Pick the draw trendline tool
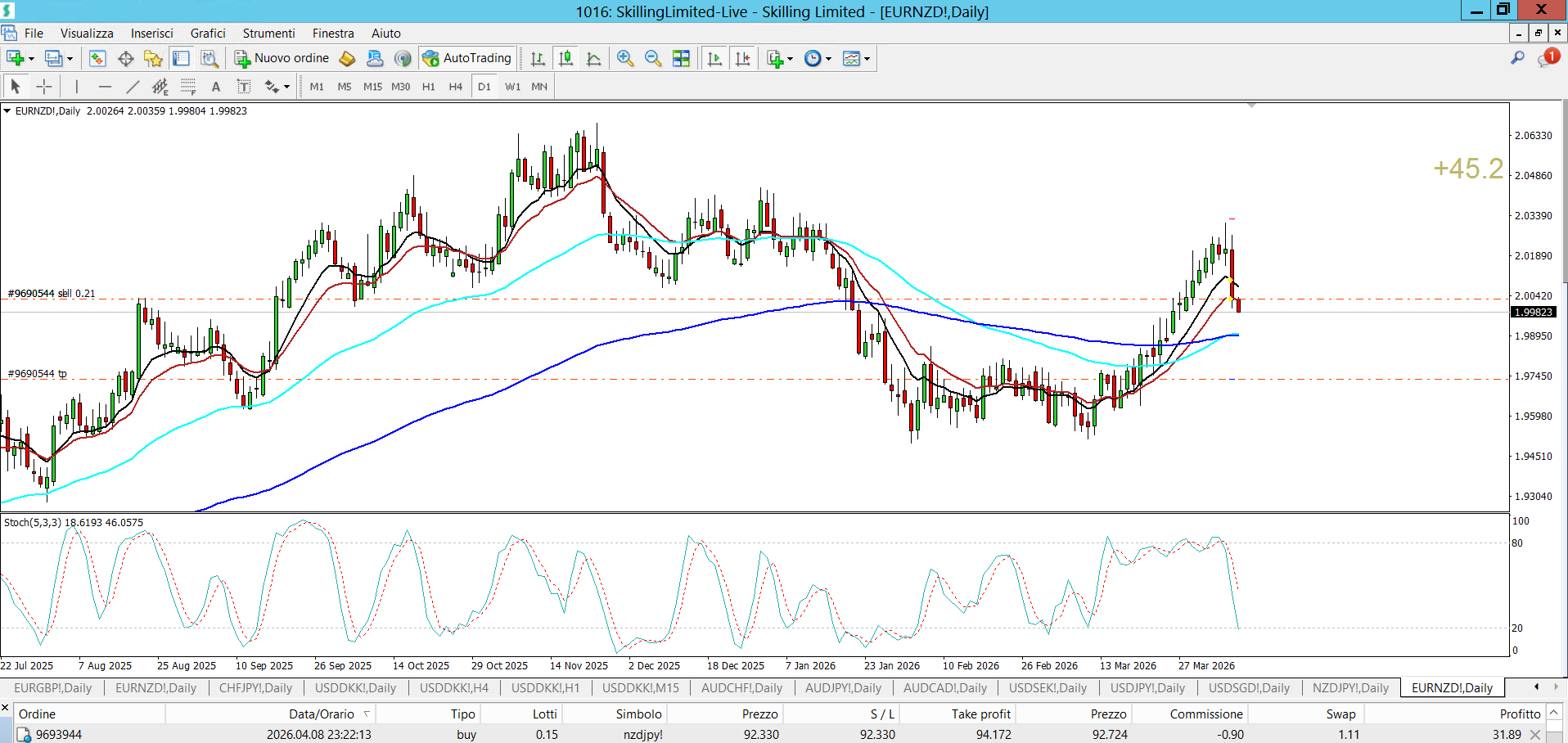The height and width of the screenshot is (743, 1568). 133,87
